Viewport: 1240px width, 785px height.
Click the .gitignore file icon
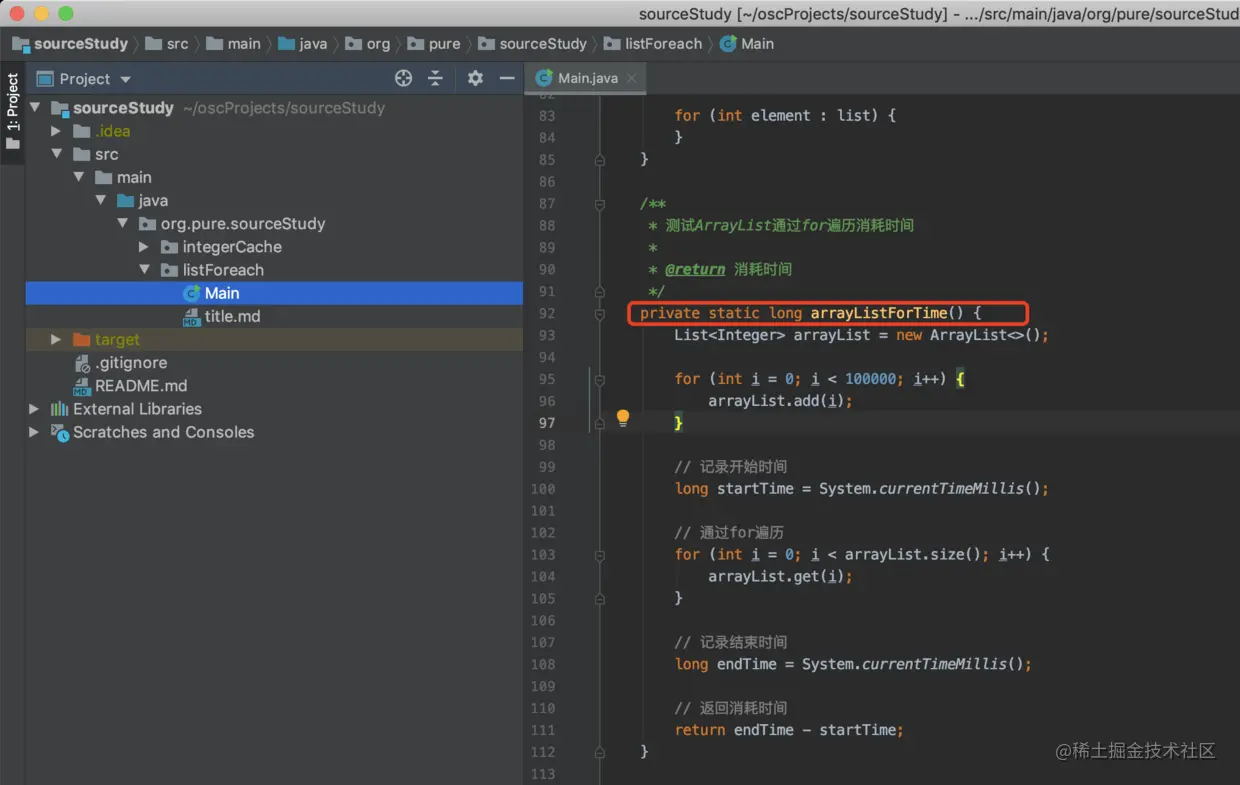83,363
